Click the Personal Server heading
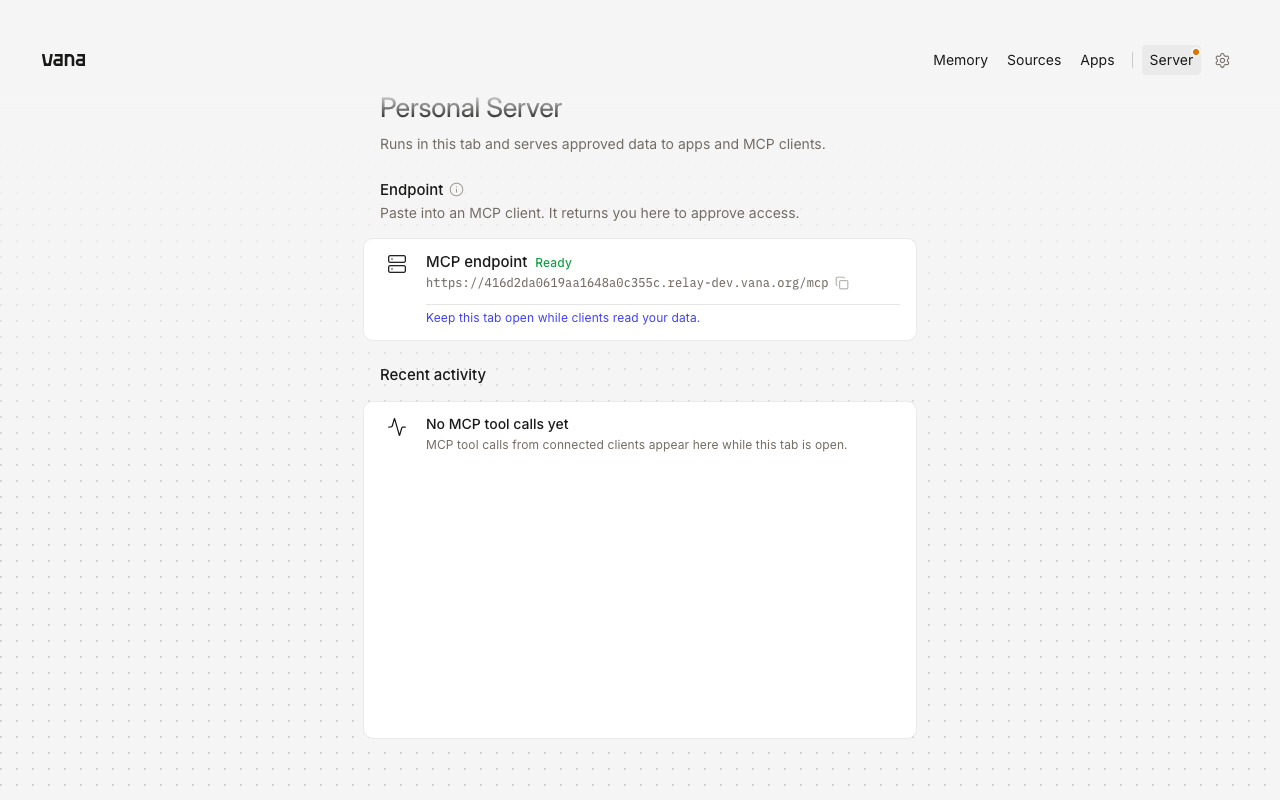 pos(471,108)
